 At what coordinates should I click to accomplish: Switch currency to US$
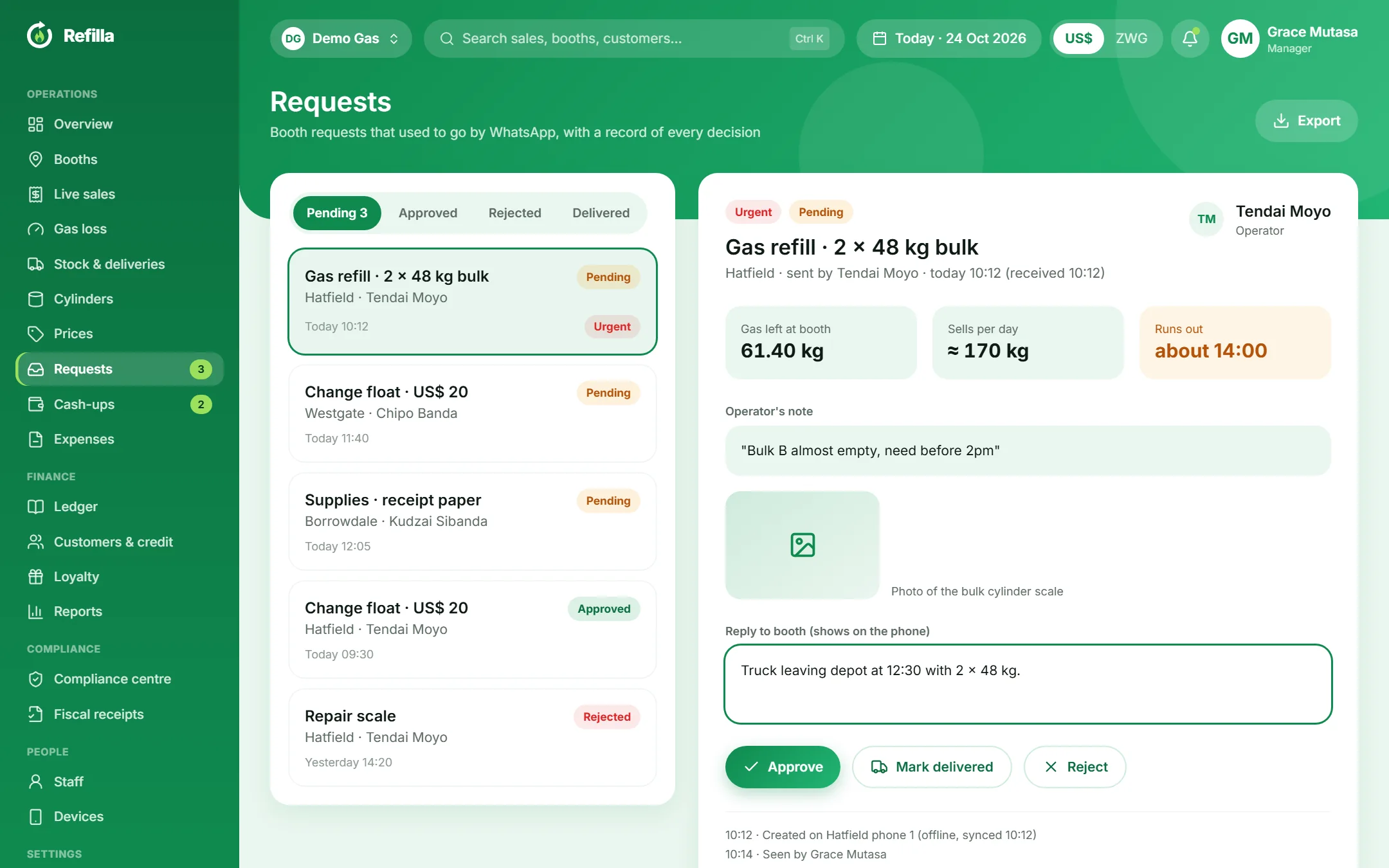(x=1078, y=39)
